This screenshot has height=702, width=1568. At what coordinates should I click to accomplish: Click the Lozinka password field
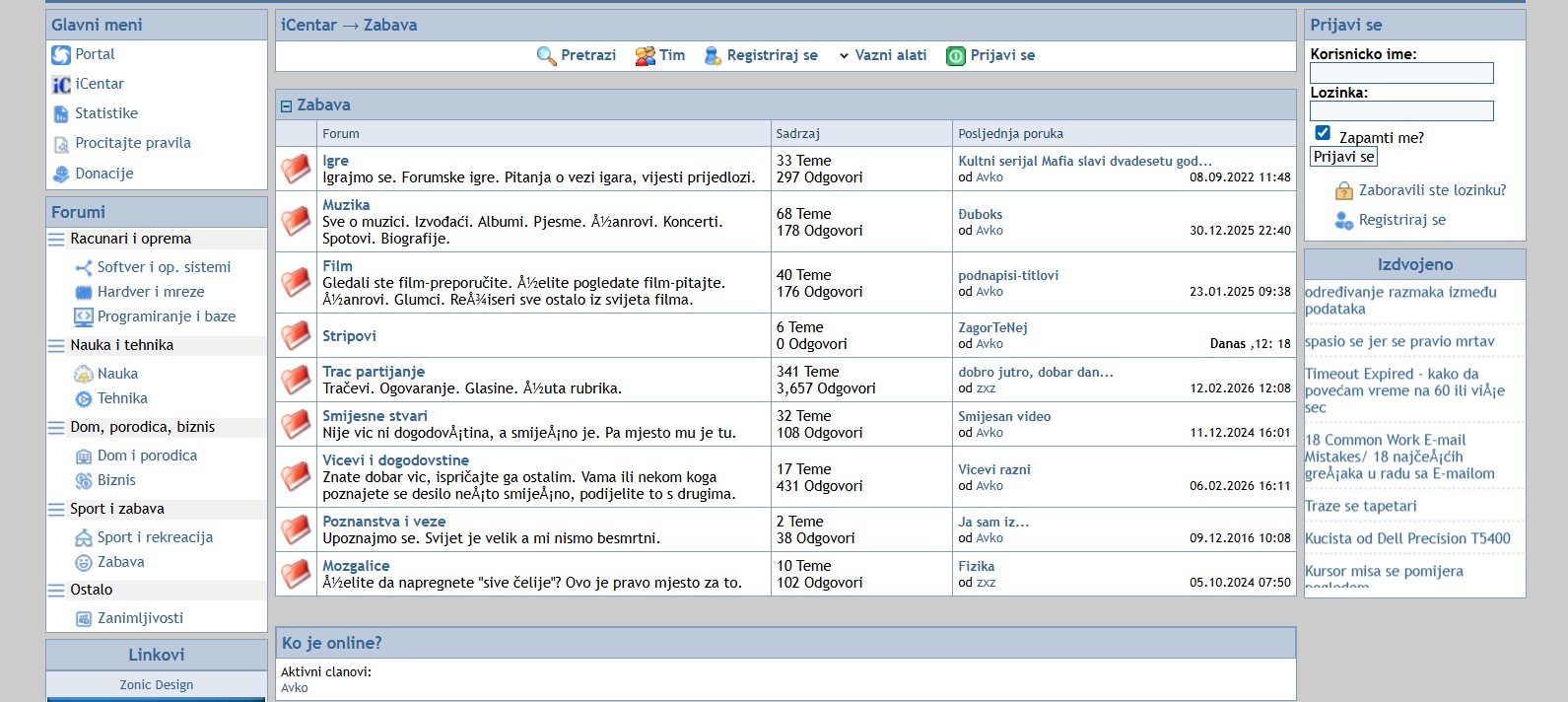tap(1400, 111)
